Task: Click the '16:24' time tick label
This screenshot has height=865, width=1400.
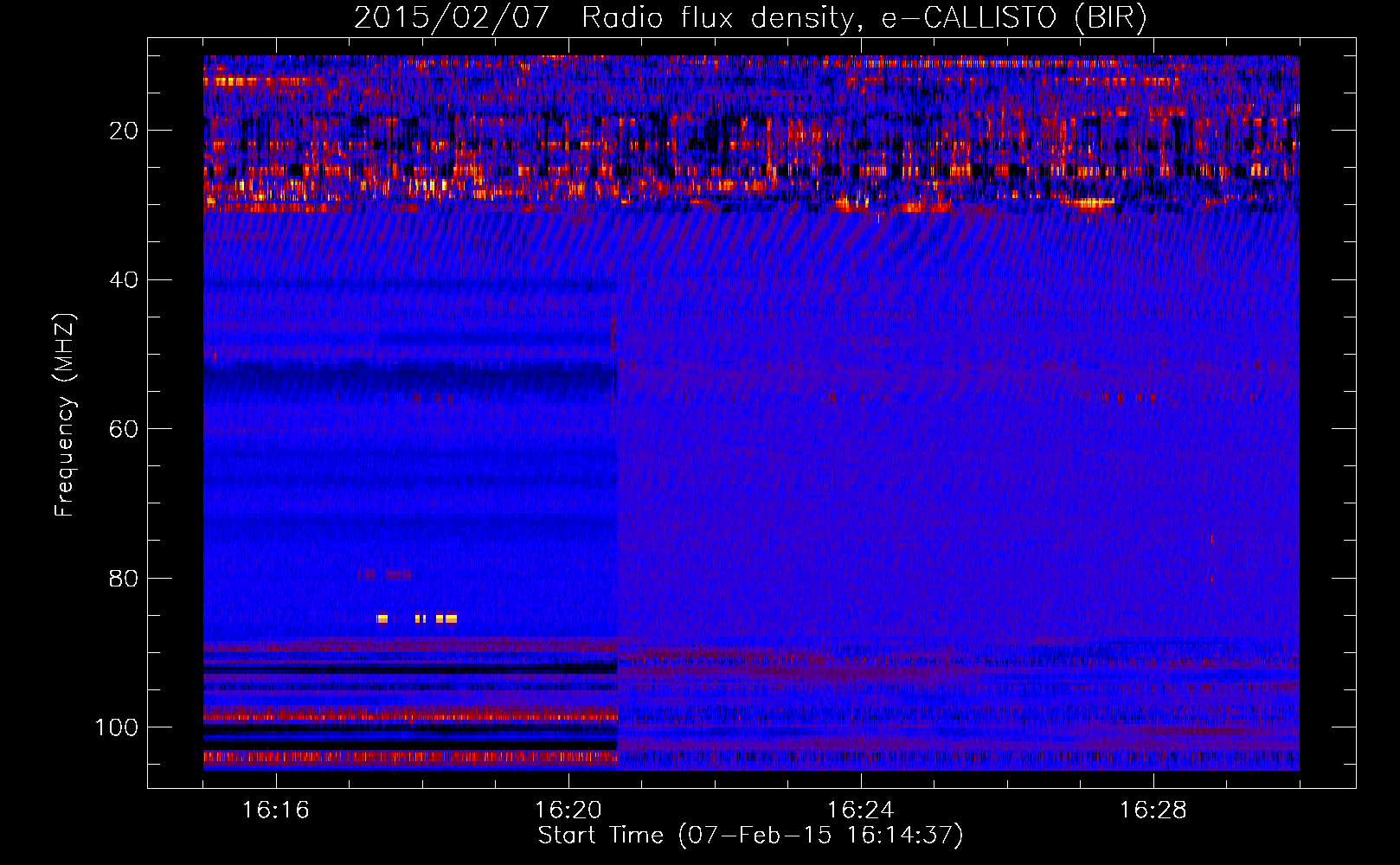Action: pos(860,811)
